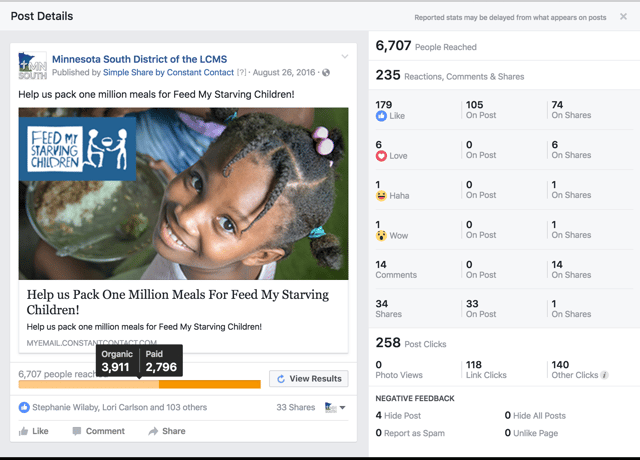Click the Haha emoji reaction icon
This screenshot has width=640, height=460.
[x=381, y=196]
